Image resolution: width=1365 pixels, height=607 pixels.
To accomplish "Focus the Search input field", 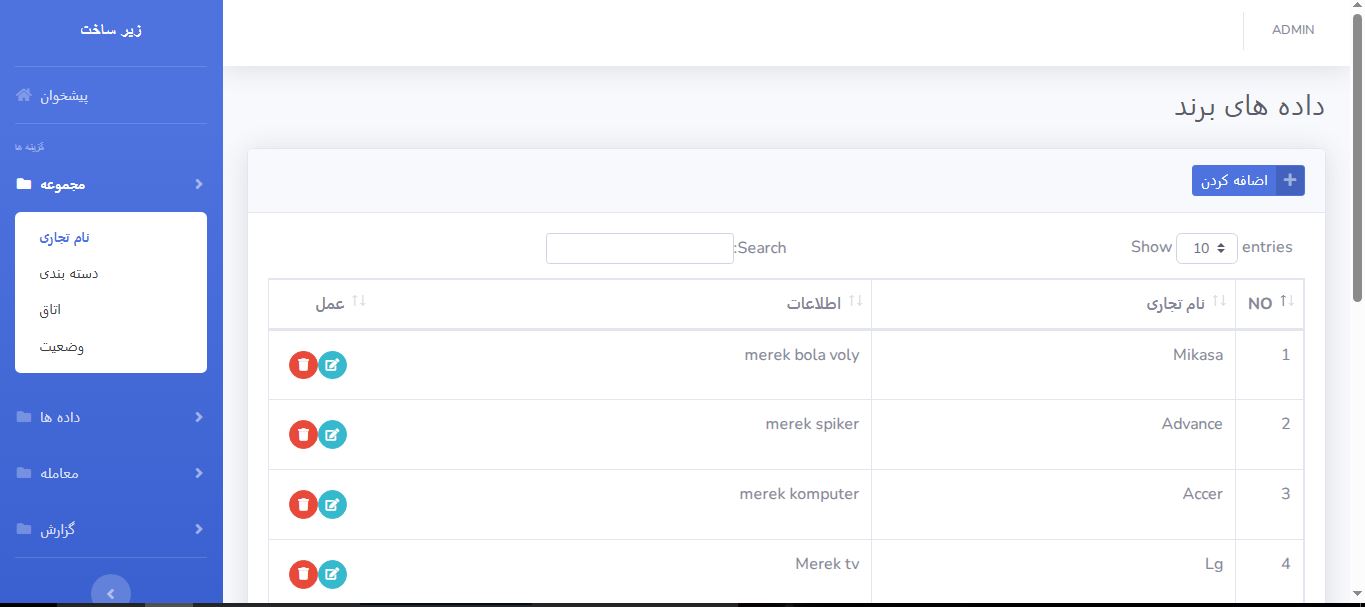I will 640,248.
